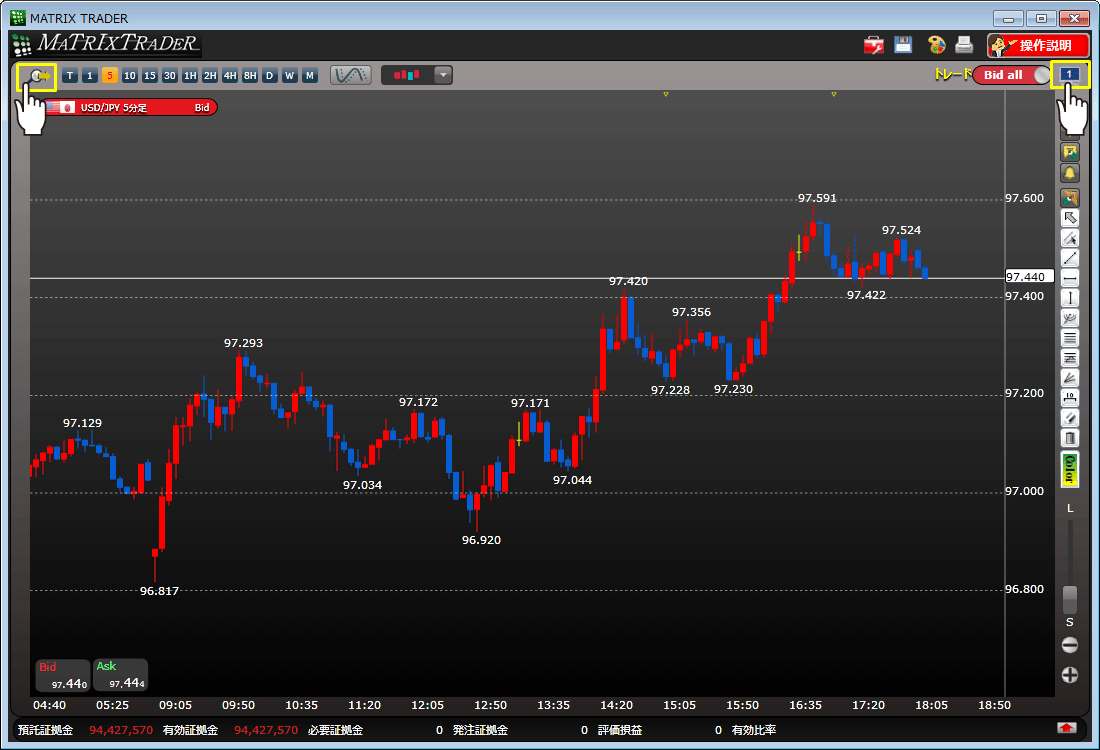Image resolution: width=1100 pixels, height=750 pixels.
Task: Switch chart to weekly (W) timeframe
Action: coord(290,76)
